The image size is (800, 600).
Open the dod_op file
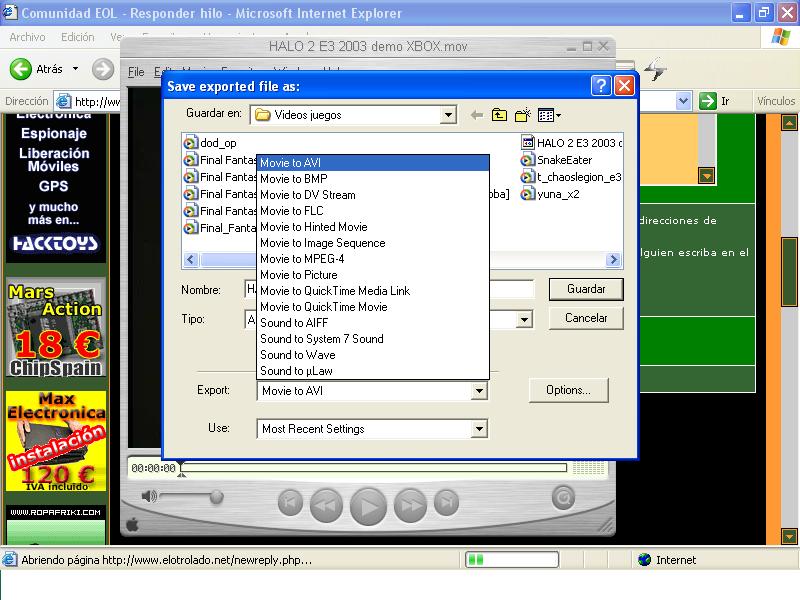[x=210, y=143]
